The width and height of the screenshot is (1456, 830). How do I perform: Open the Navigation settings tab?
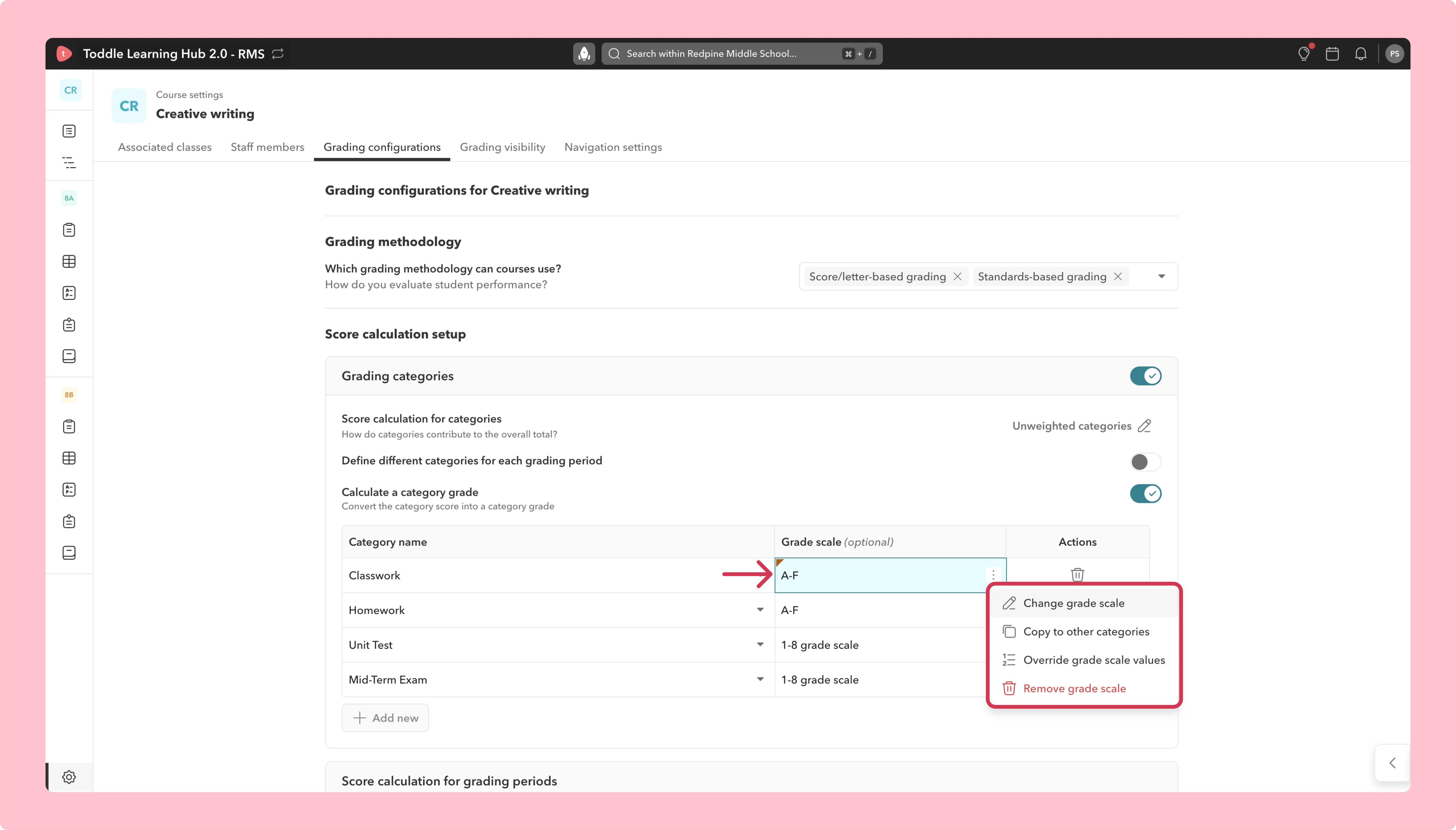coord(613,147)
